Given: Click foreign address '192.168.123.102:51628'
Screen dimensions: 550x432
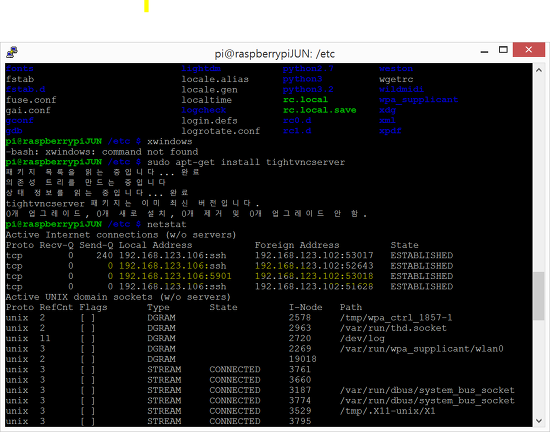Looking at the screenshot, I should click(314, 287).
